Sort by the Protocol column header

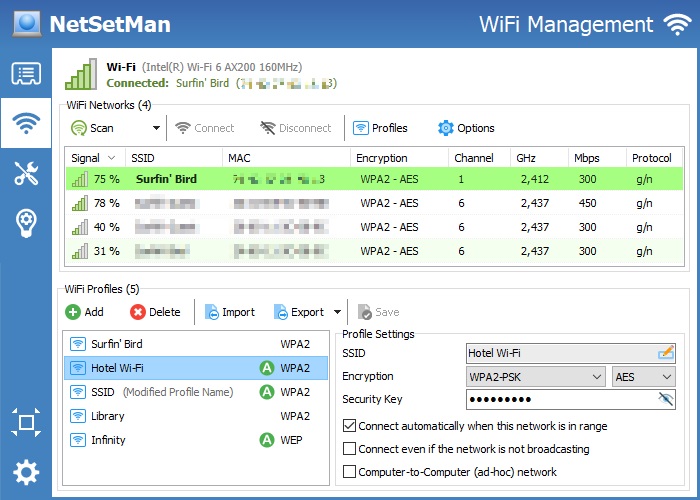tap(654, 158)
